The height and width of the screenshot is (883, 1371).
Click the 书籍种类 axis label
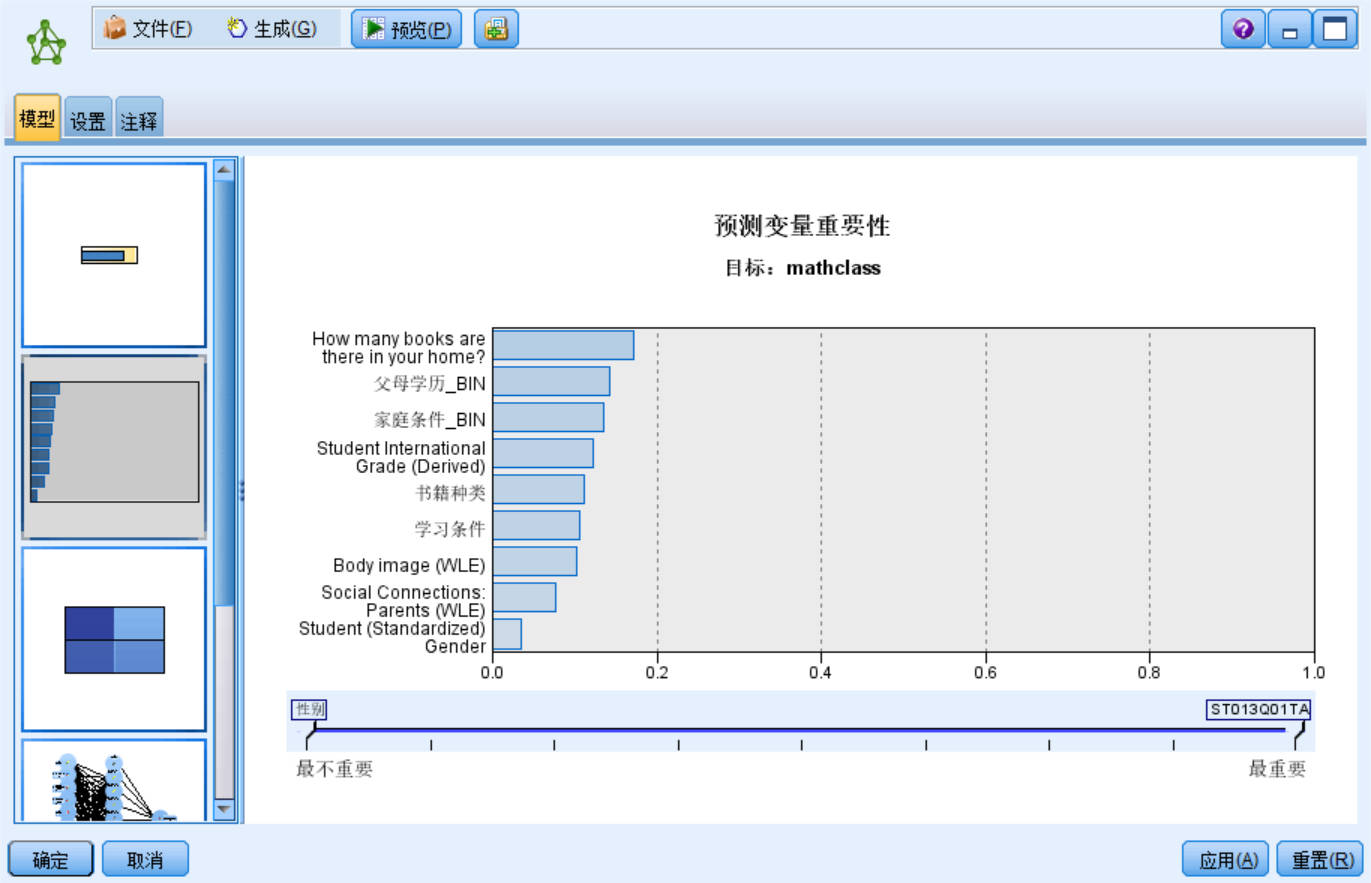click(x=450, y=493)
